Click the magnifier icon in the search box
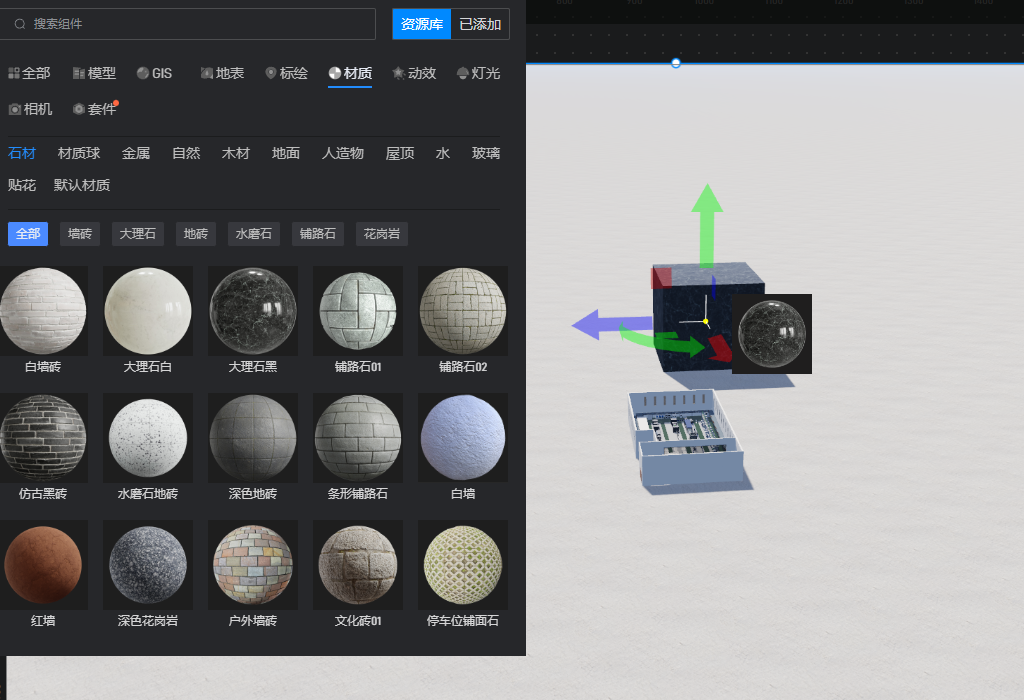This screenshot has width=1024, height=700. pos(20,24)
